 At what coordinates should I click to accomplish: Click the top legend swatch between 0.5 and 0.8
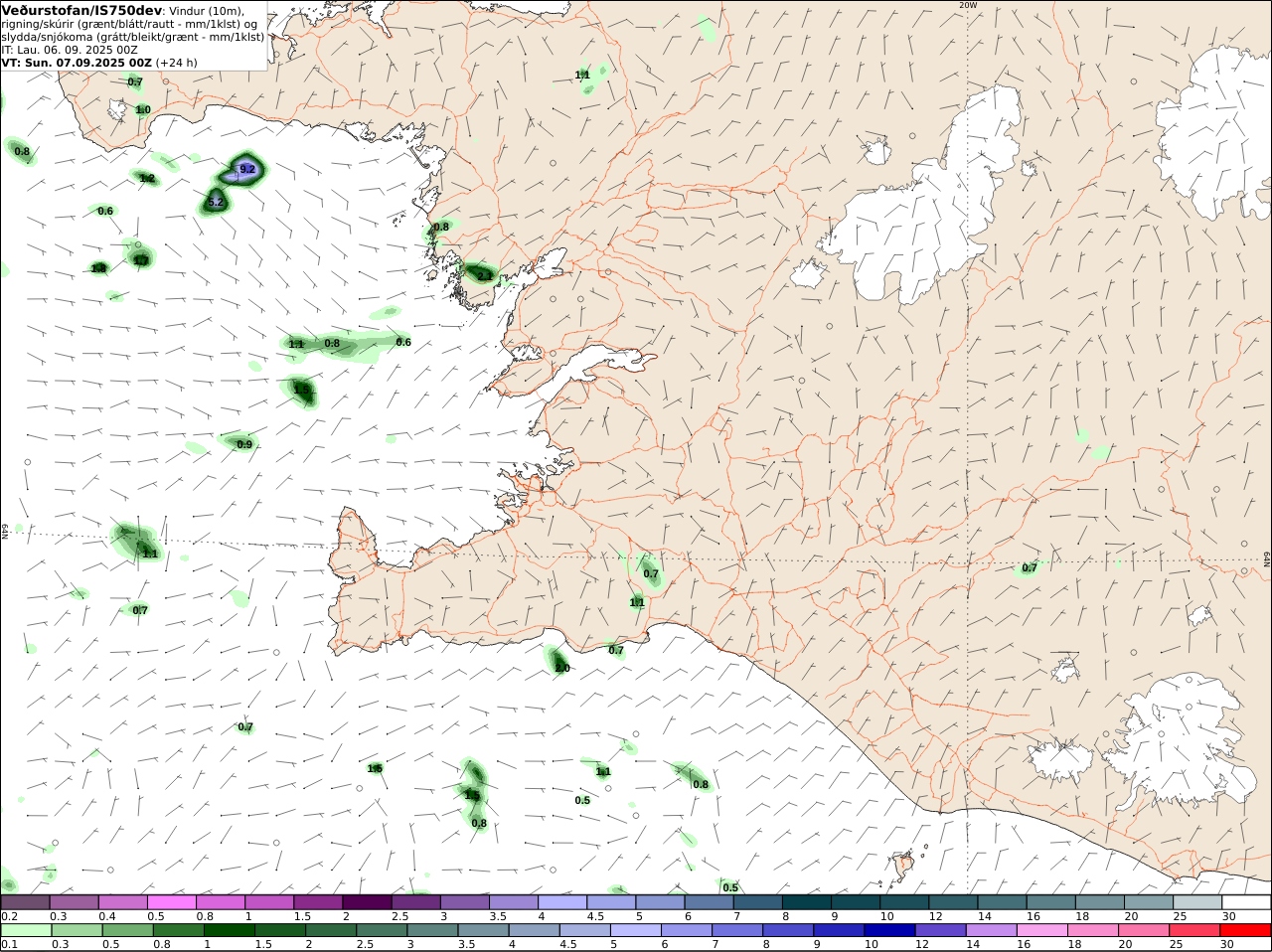(x=172, y=902)
